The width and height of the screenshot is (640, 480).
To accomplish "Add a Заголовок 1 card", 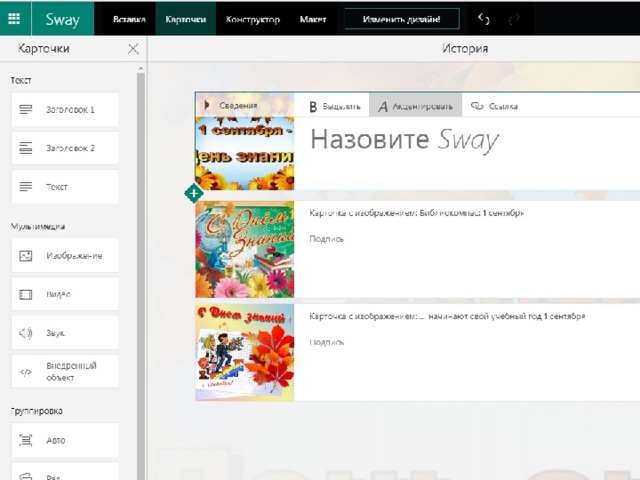I will pos(65,109).
